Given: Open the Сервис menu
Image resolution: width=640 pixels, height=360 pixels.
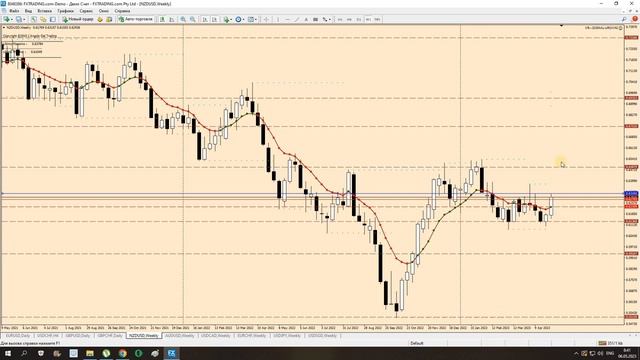Looking at the screenshot, I should point(86,11).
